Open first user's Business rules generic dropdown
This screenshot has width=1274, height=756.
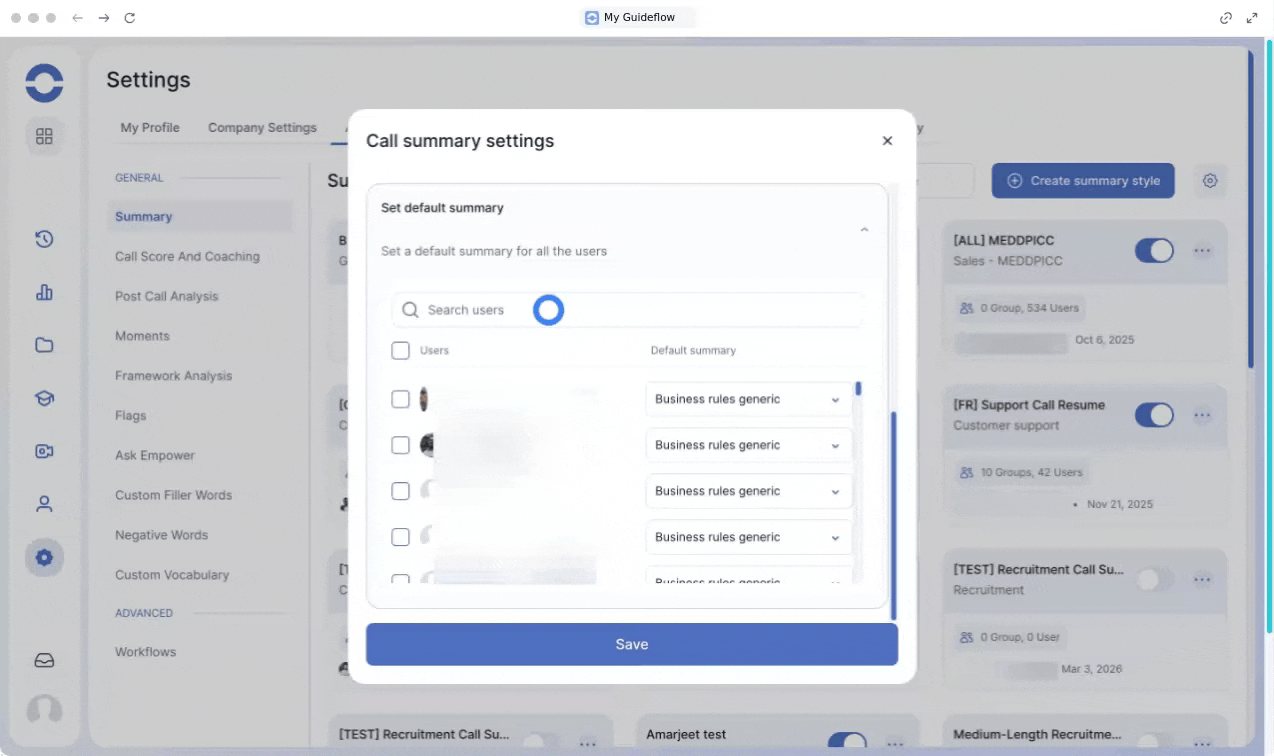pyautogui.click(x=748, y=399)
